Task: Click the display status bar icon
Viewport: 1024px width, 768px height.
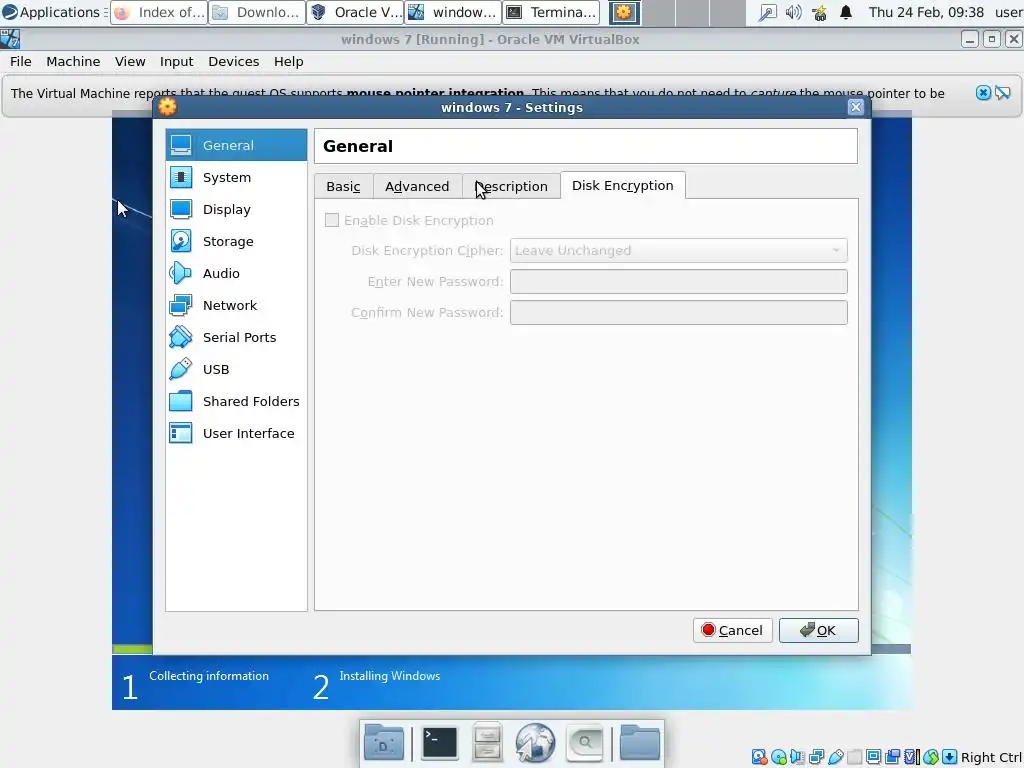Action: [x=873, y=757]
